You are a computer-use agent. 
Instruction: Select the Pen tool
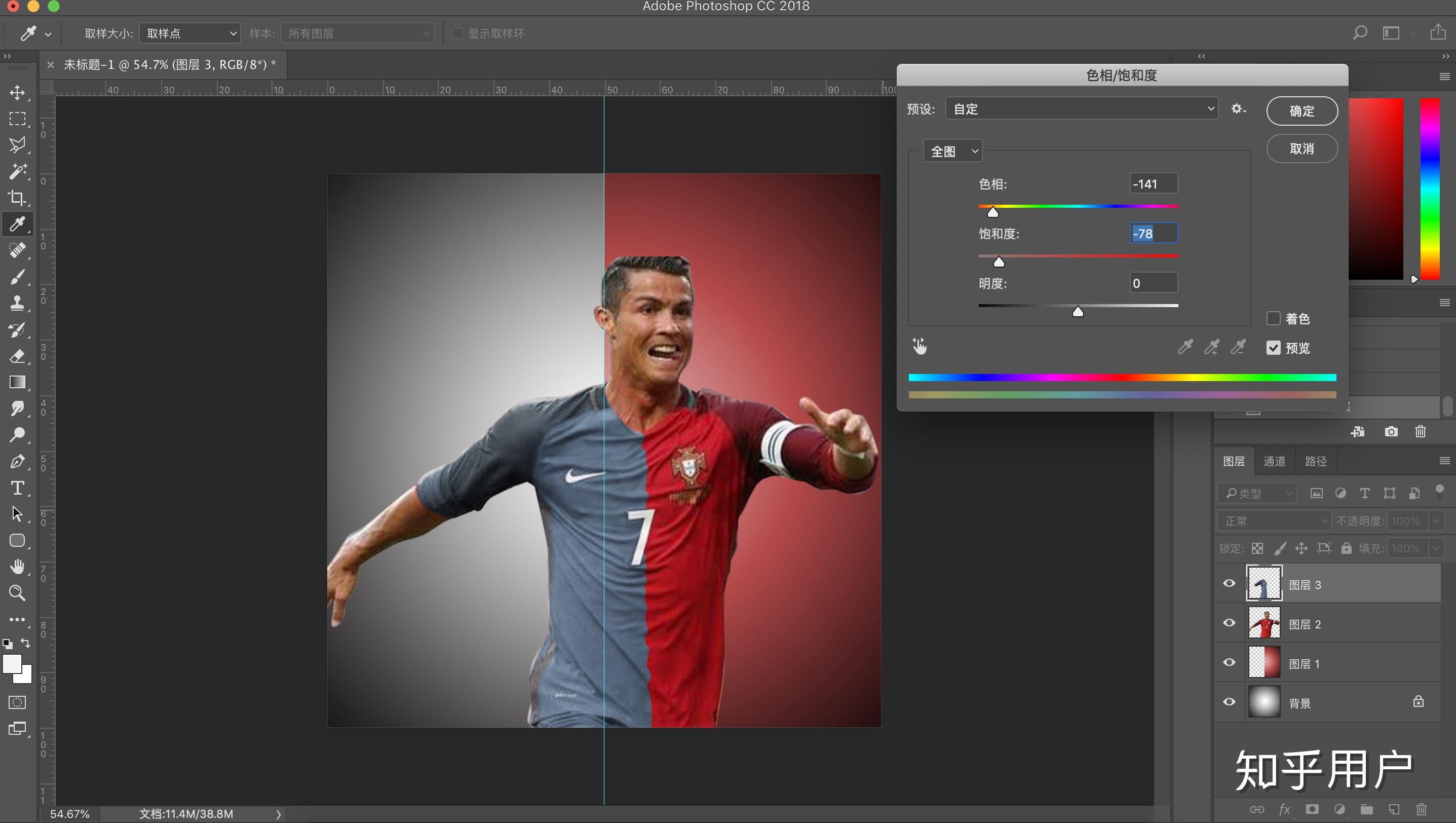pyautogui.click(x=18, y=461)
